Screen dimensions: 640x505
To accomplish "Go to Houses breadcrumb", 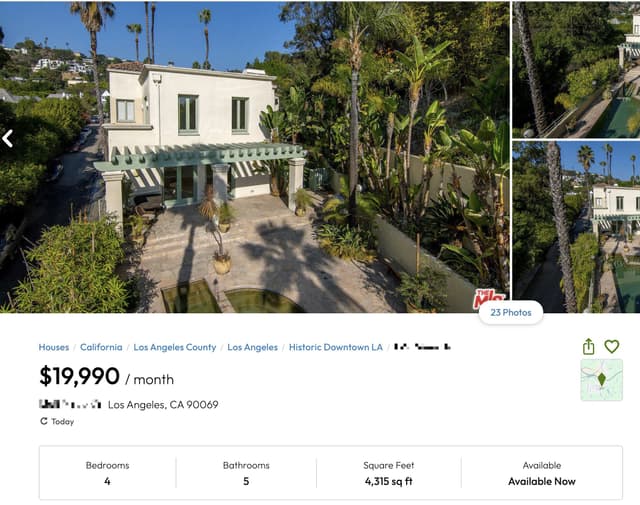I will 54,347.
